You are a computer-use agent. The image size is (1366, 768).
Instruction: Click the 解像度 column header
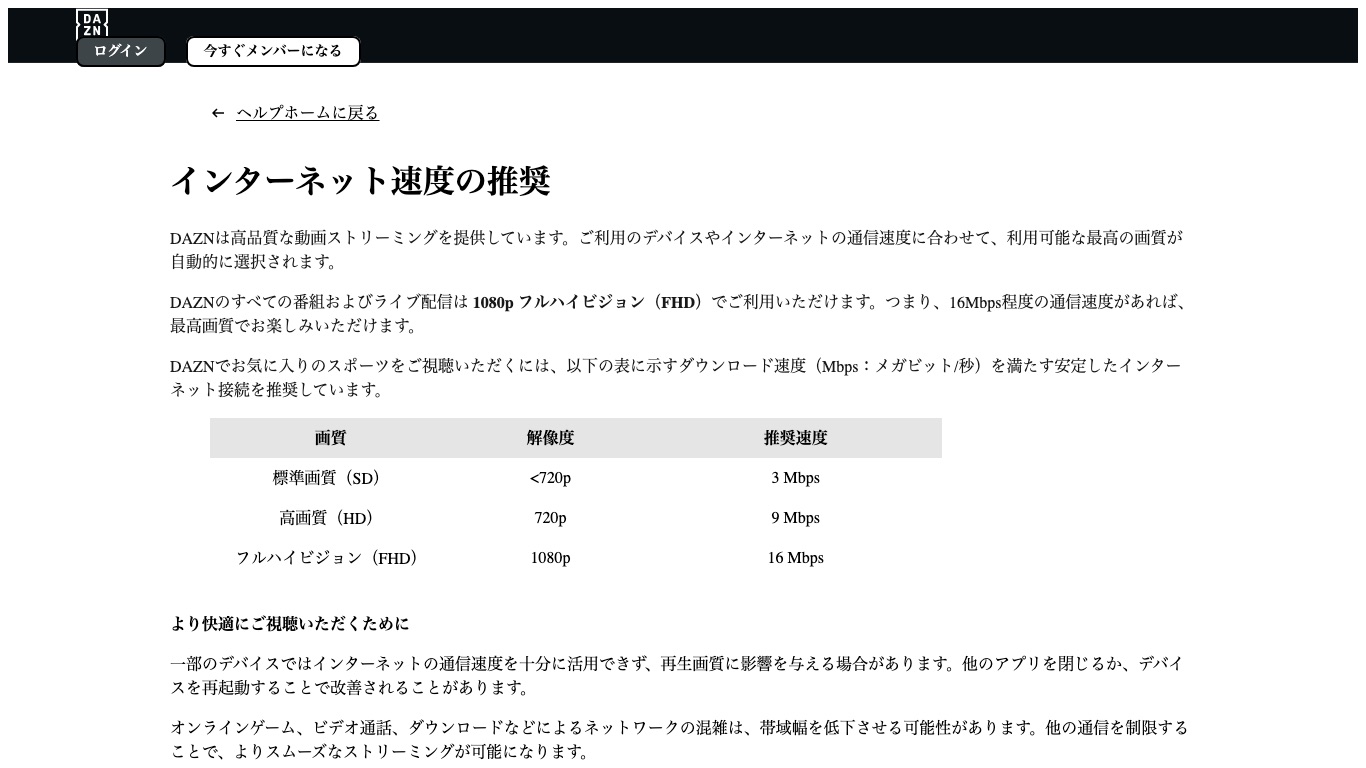pyautogui.click(x=550, y=438)
